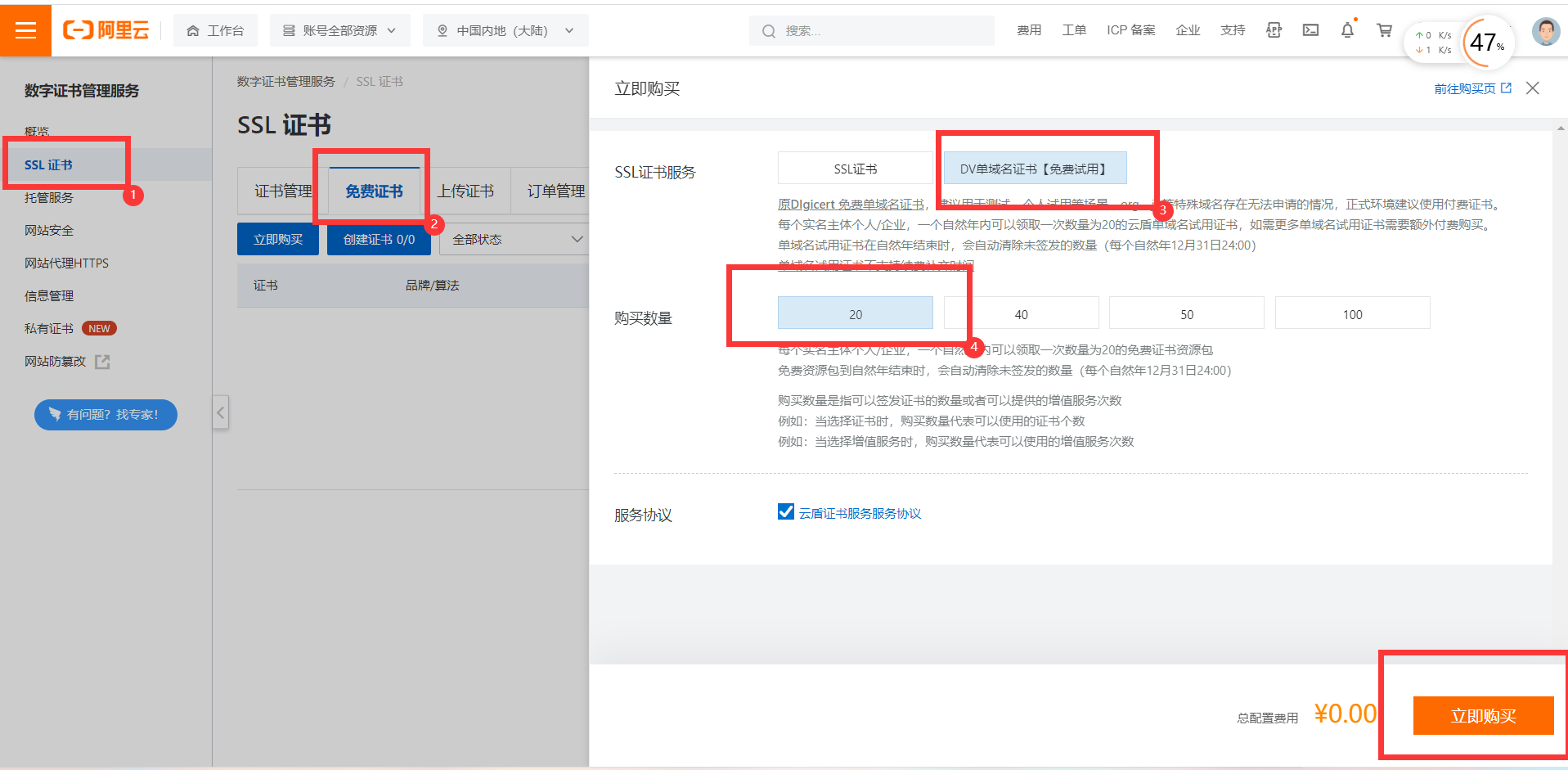Open the 工作台 workbench
1568x770 pixels.
point(215,30)
